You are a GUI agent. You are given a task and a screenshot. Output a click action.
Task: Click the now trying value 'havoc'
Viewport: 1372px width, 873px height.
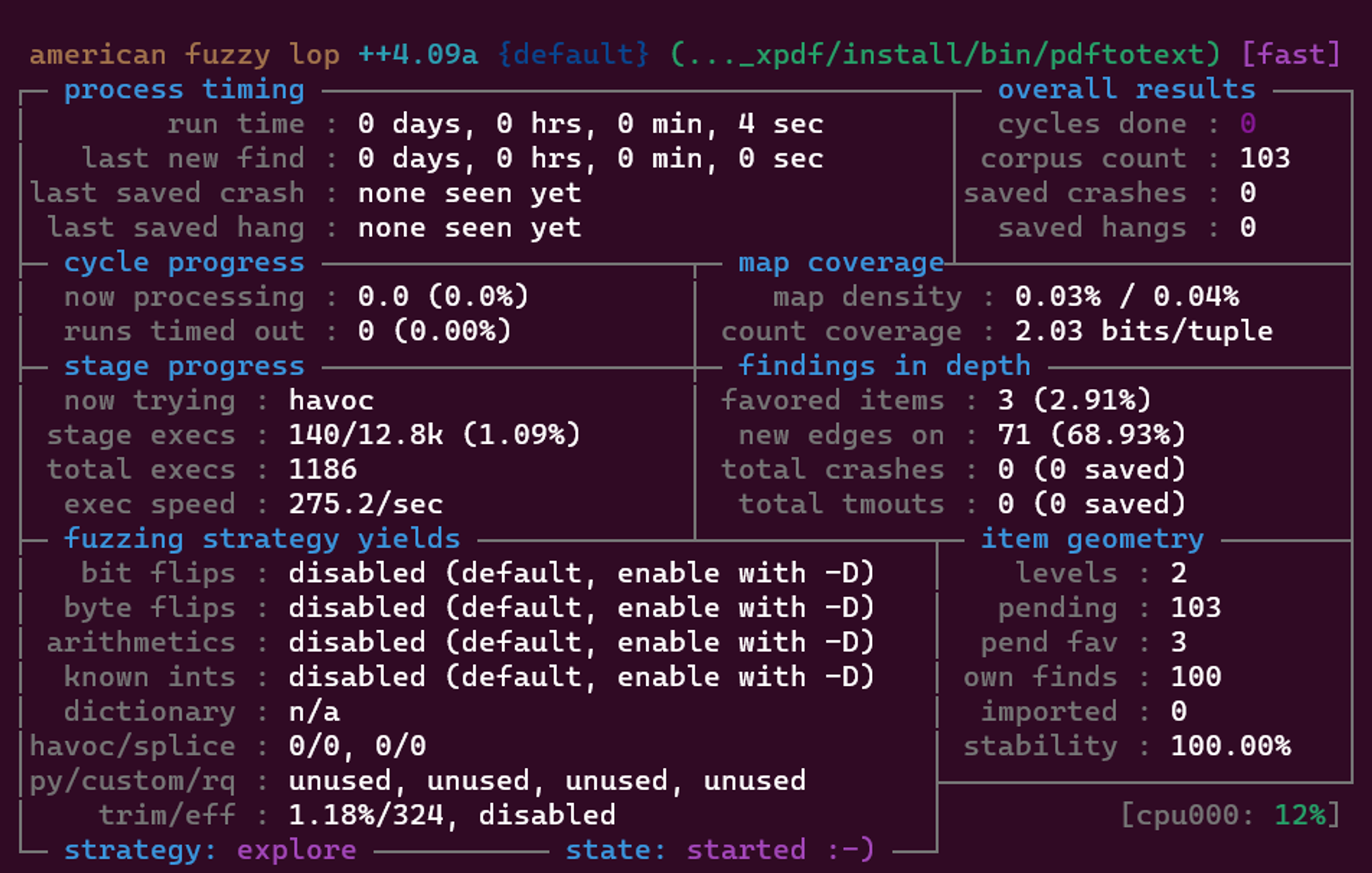(x=331, y=400)
